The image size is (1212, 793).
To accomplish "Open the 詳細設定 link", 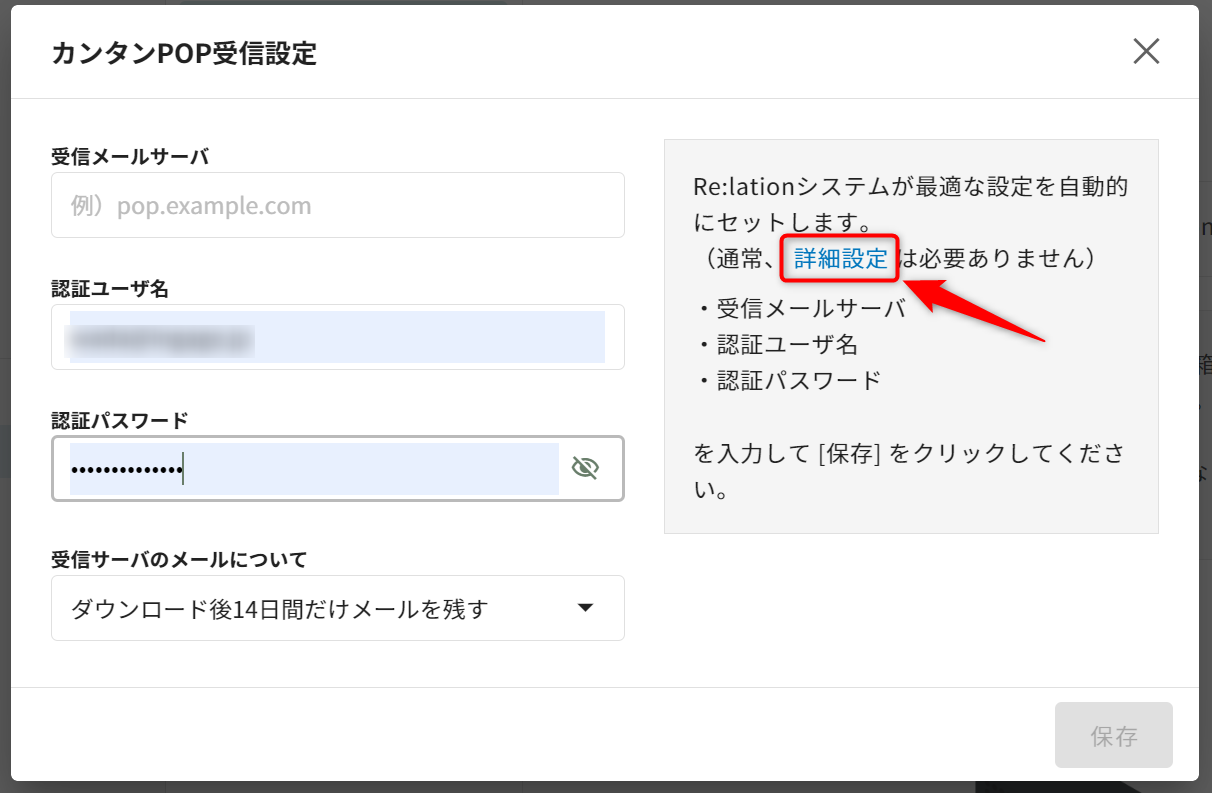I will click(x=840, y=259).
